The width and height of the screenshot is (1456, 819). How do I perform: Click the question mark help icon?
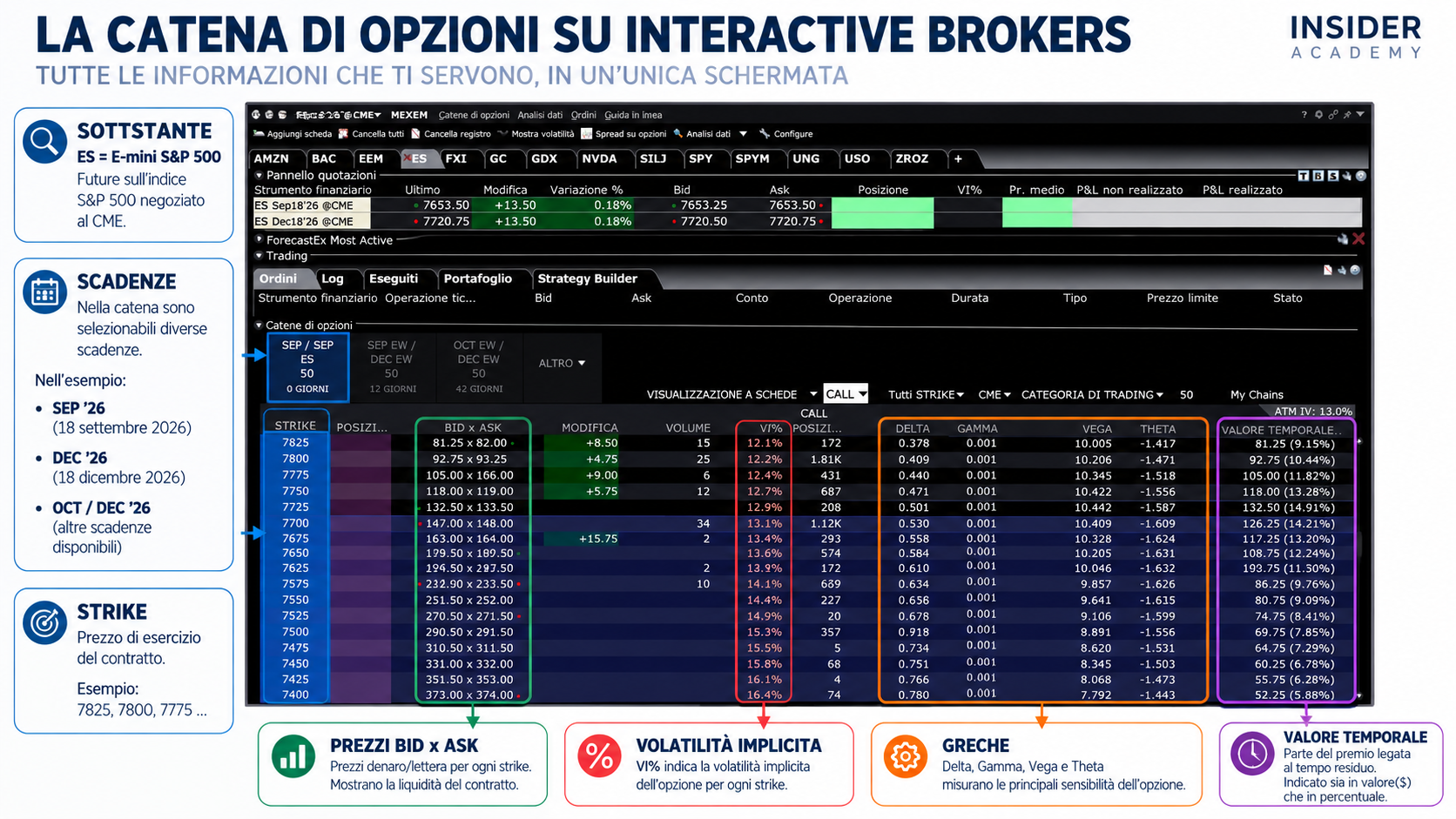click(x=1304, y=115)
